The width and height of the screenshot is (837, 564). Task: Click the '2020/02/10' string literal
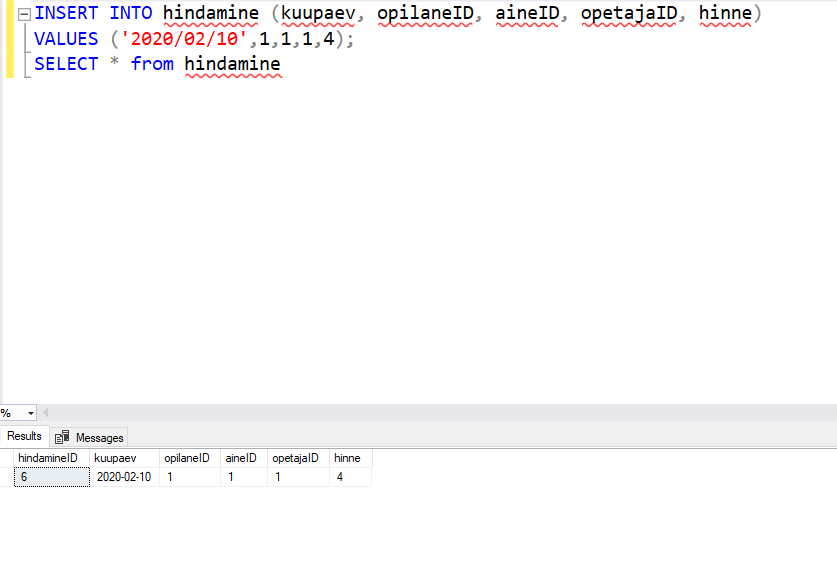click(184, 38)
